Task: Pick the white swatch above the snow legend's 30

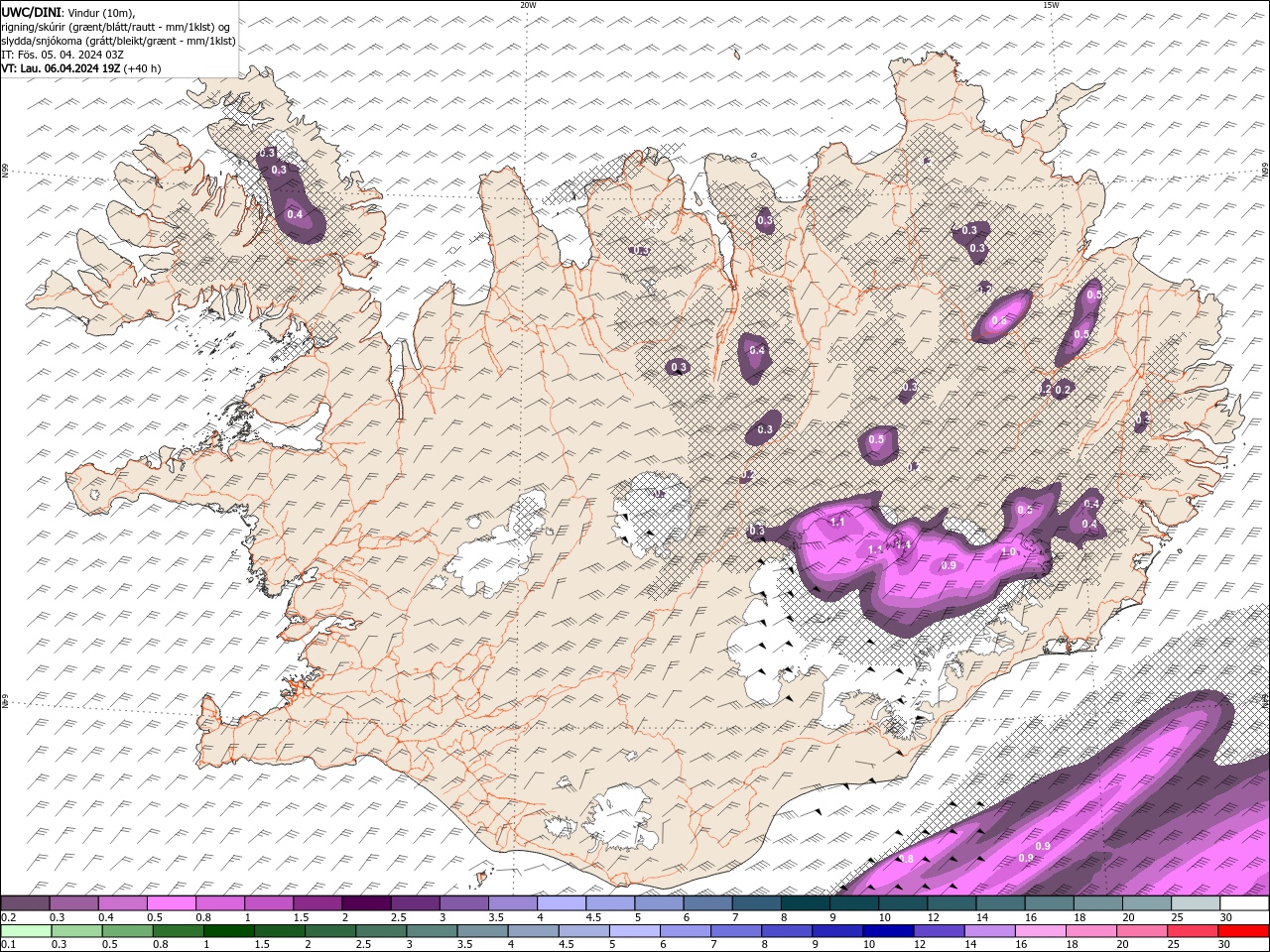Action: click(1244, 902)
